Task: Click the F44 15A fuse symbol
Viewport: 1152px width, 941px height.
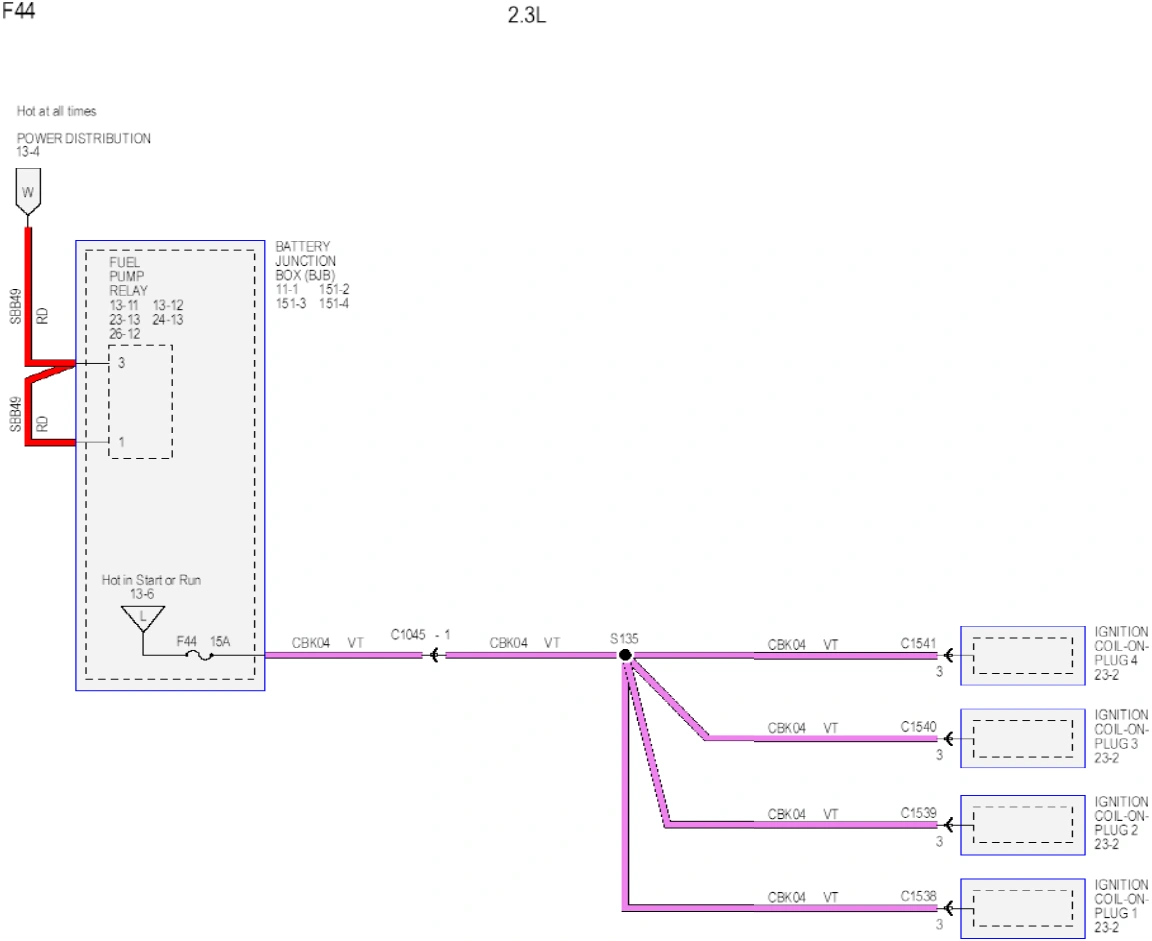Action: tap(199, 655)
